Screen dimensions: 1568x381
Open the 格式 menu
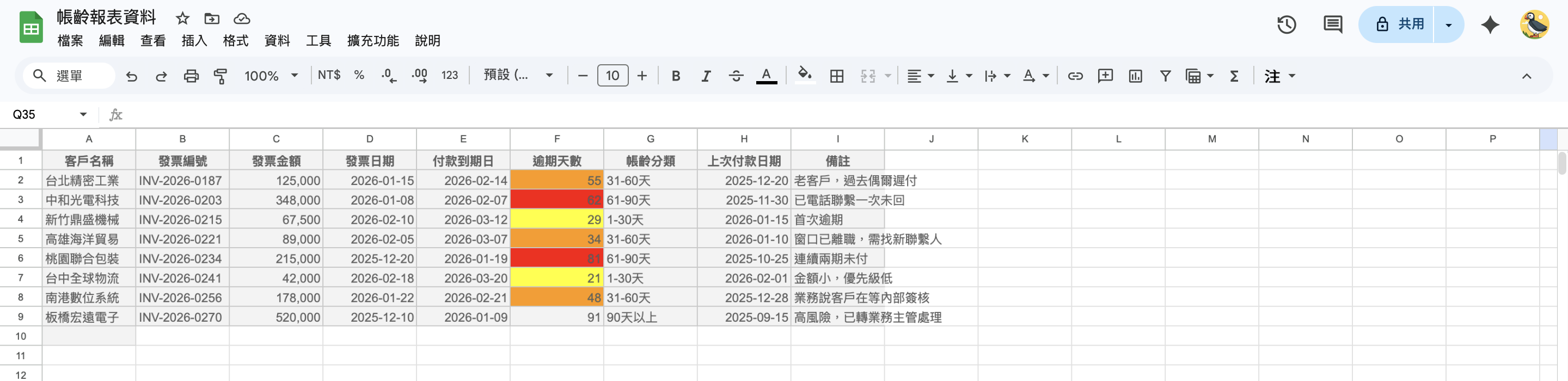pos(236,41)
